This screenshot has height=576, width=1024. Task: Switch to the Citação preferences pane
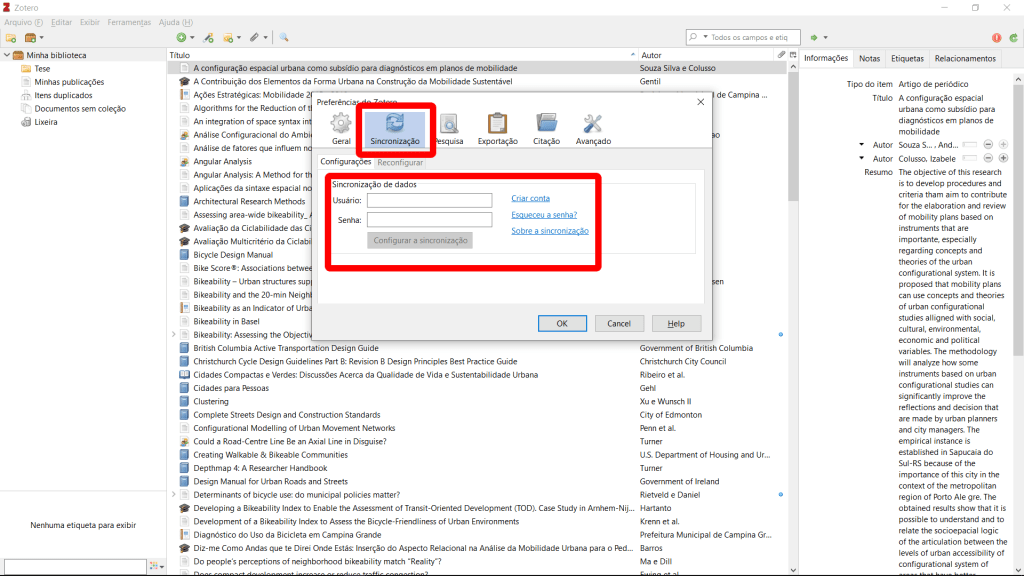(546, 128)
